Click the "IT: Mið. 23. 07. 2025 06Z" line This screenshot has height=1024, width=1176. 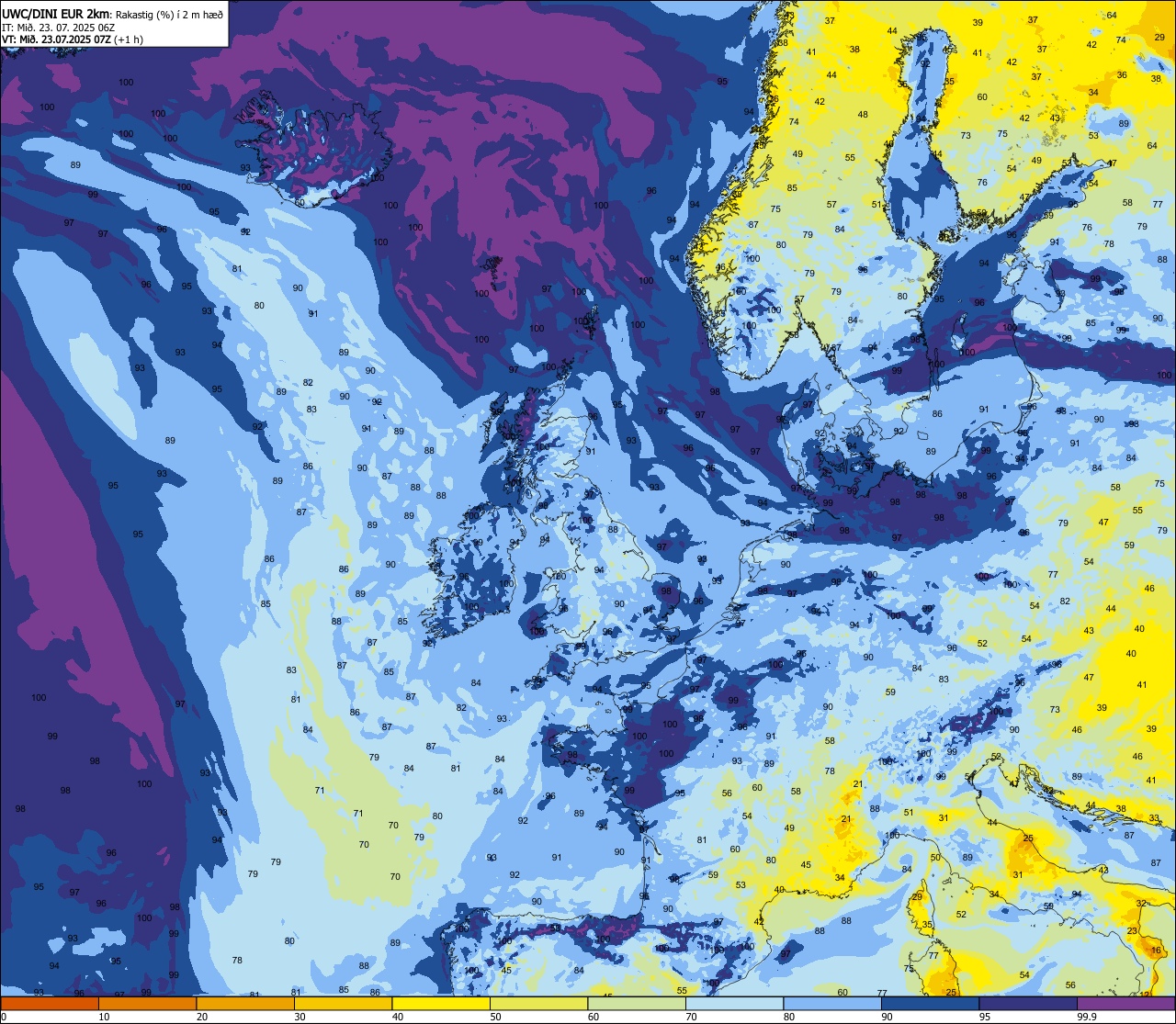pyautogui.click(x=60, y=28)
